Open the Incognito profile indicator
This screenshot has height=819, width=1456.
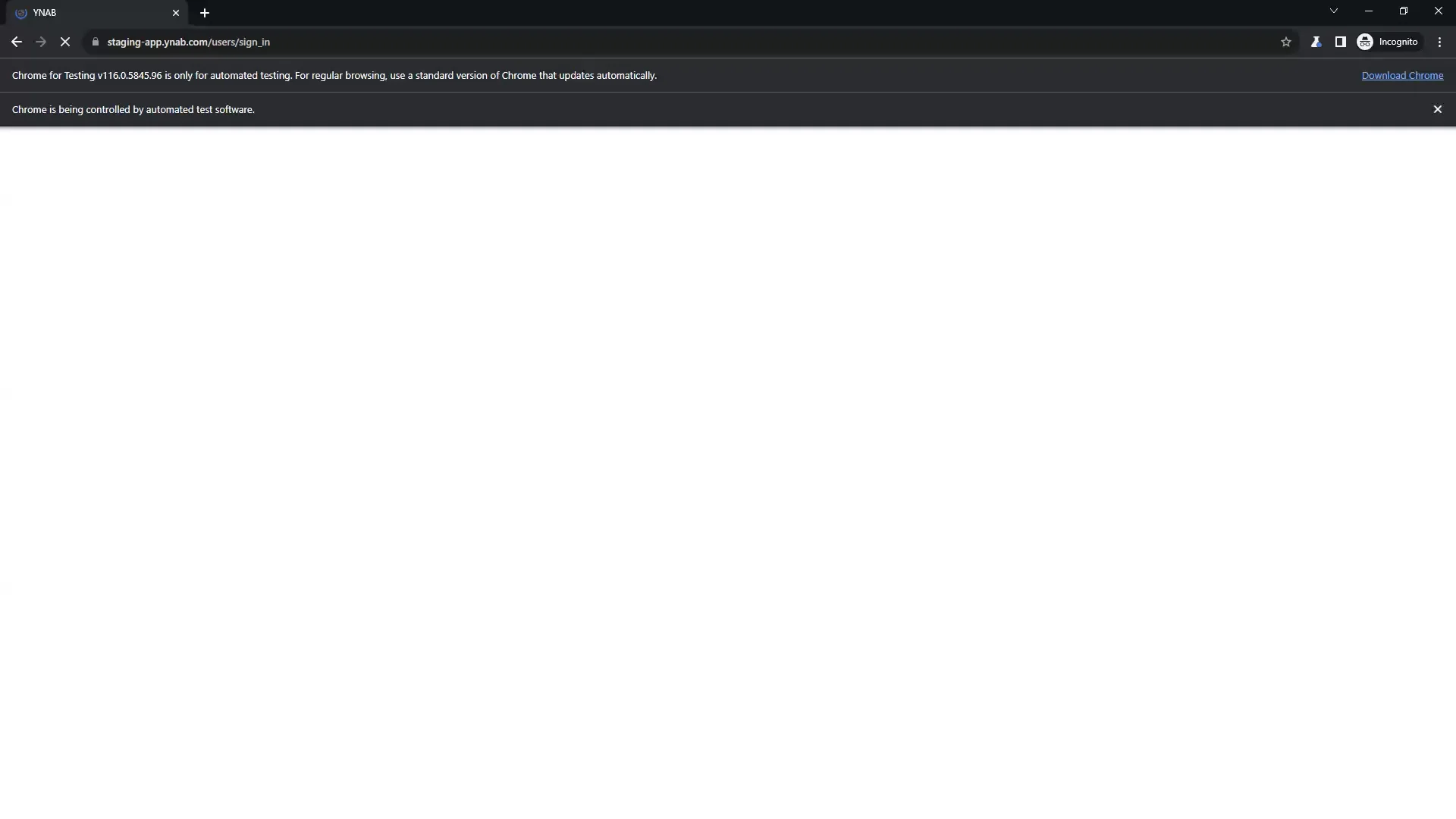click(1387, 42)
